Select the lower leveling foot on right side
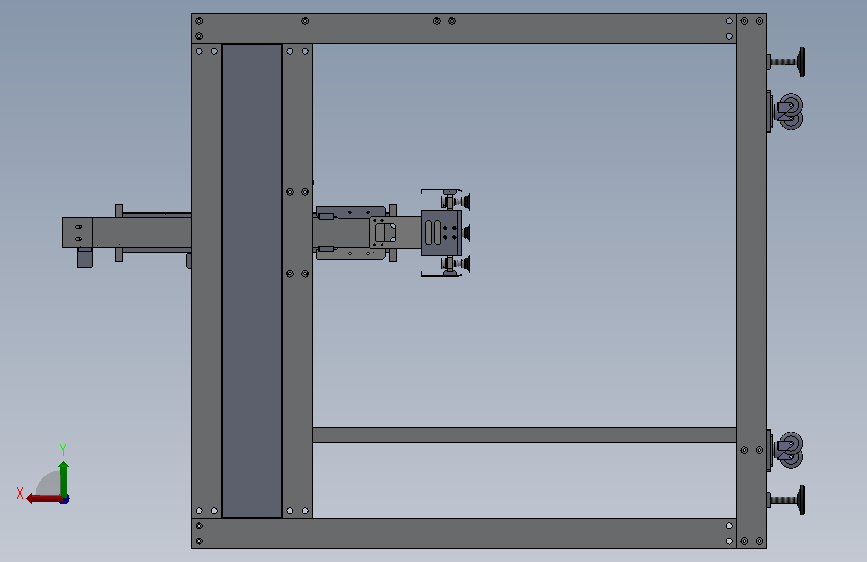The image size is (867, 562). point(786,500)
